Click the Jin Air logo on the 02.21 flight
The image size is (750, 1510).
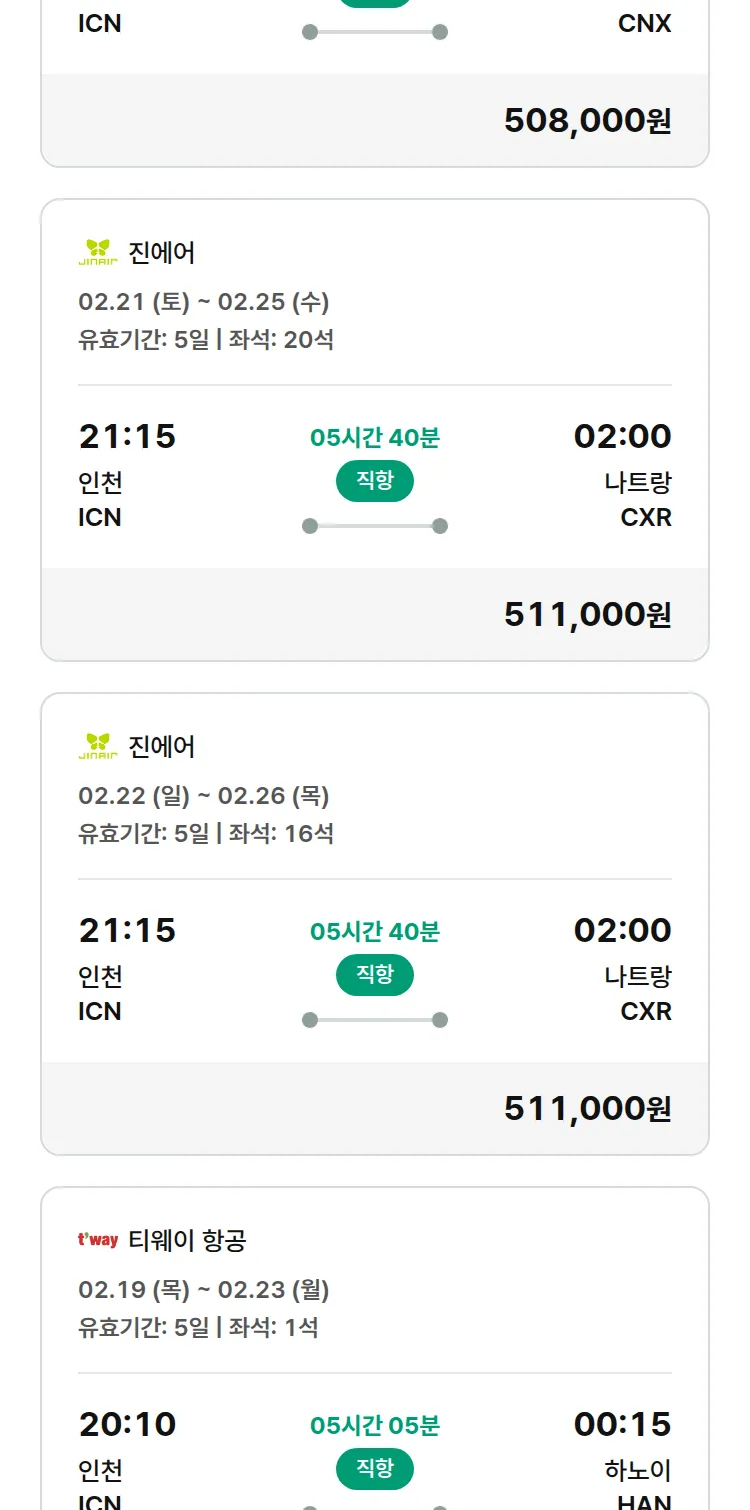pyautogui.click(x=98, y=252)
